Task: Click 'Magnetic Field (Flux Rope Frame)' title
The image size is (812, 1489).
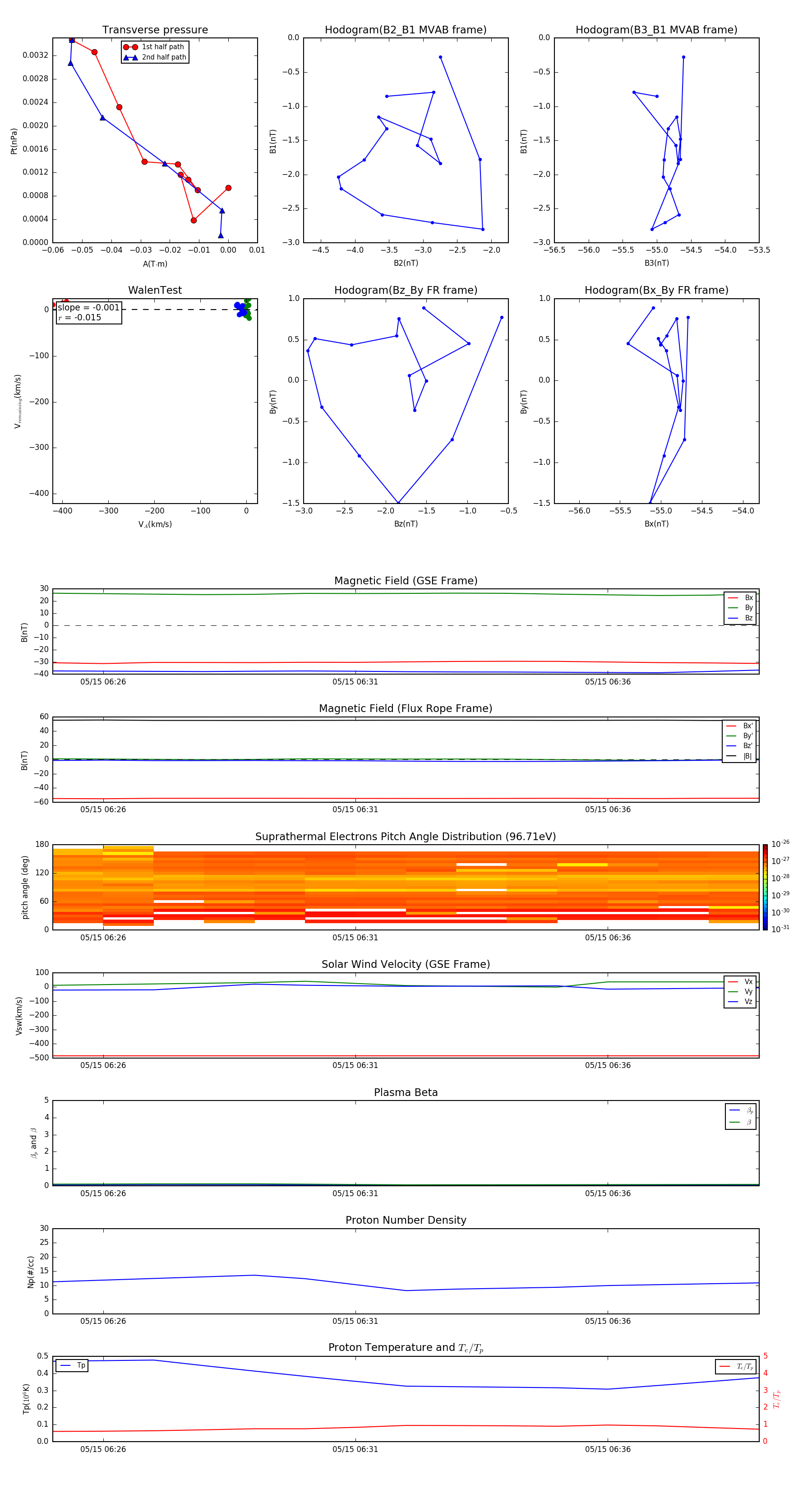Action: [x=406, y=709]
